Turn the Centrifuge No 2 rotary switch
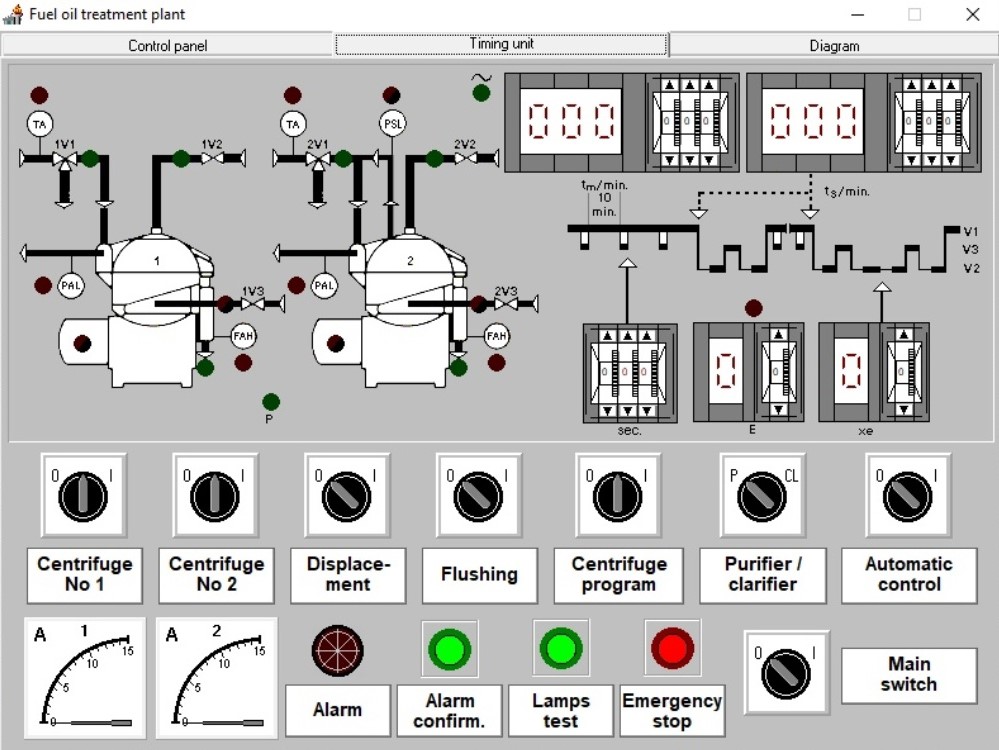Image resolution: width=999 pixels, height=750 pixels. (215, 495)
